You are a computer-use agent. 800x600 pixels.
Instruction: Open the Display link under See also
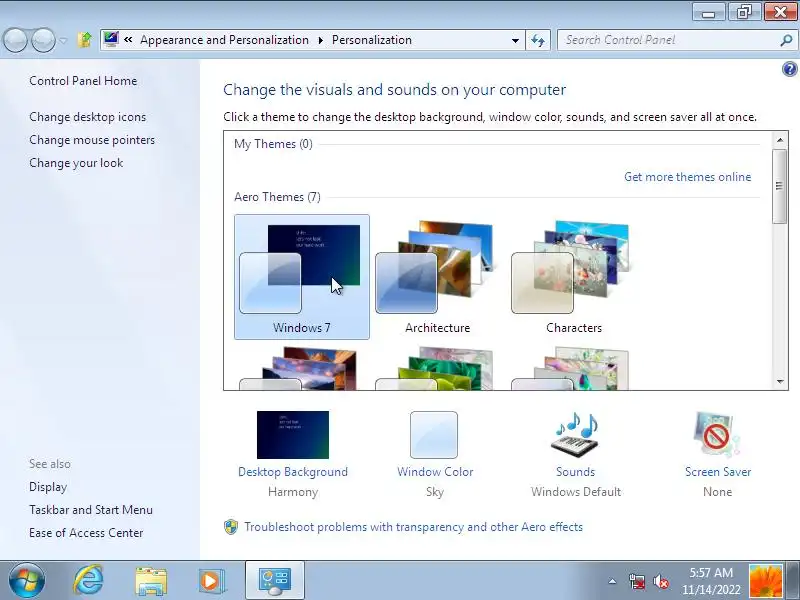[x=48, y=487]
